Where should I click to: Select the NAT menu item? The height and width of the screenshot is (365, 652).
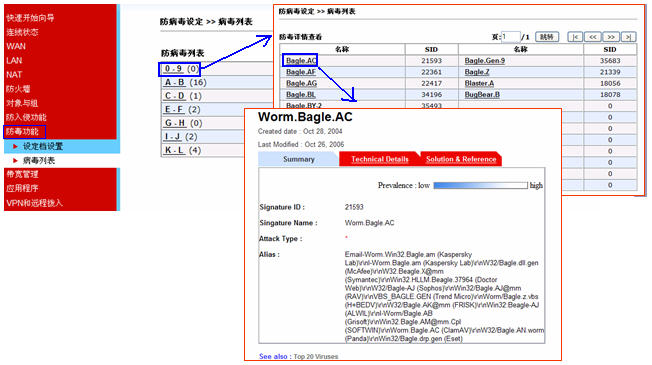[x=14, y=74]
